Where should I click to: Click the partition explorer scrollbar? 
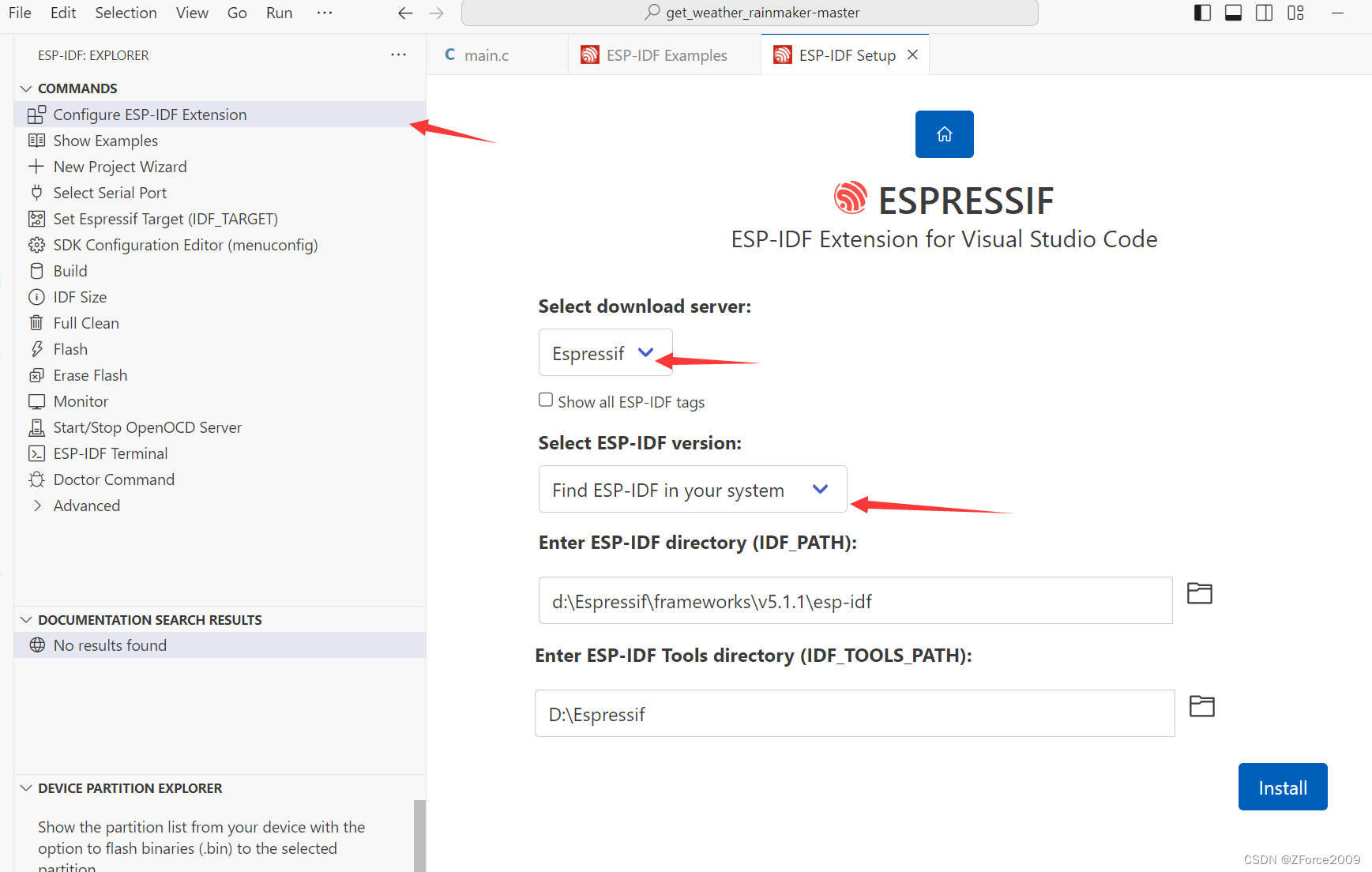(x=419, y=836)
